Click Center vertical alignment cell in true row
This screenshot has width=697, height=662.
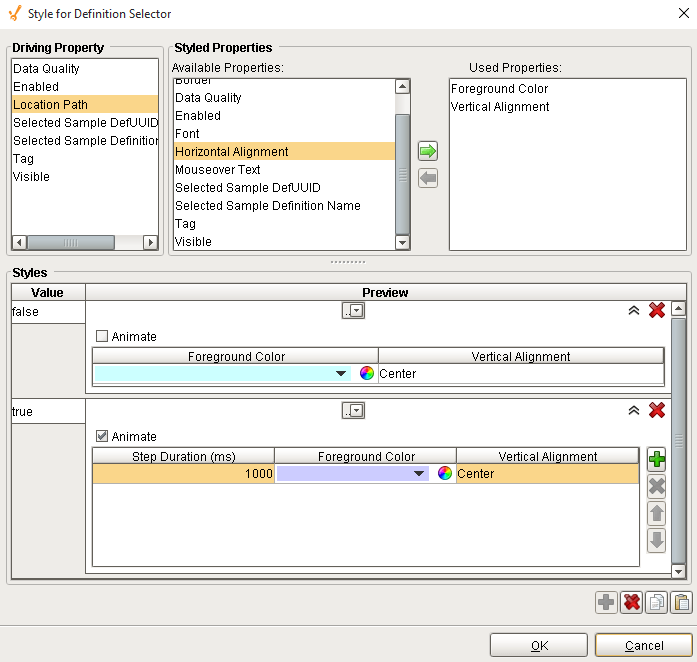click(x=548, y=473)
